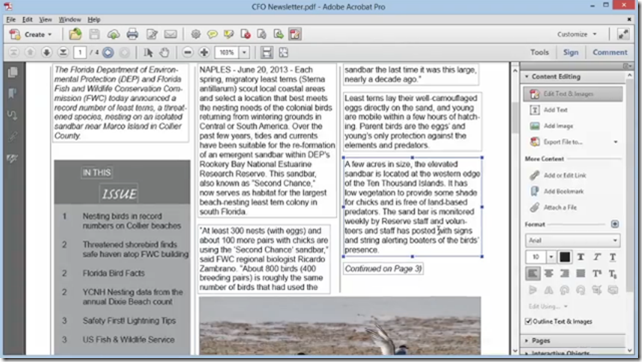
Task: Open zoom percentage dropdown arrow
Action: [244, 52]
